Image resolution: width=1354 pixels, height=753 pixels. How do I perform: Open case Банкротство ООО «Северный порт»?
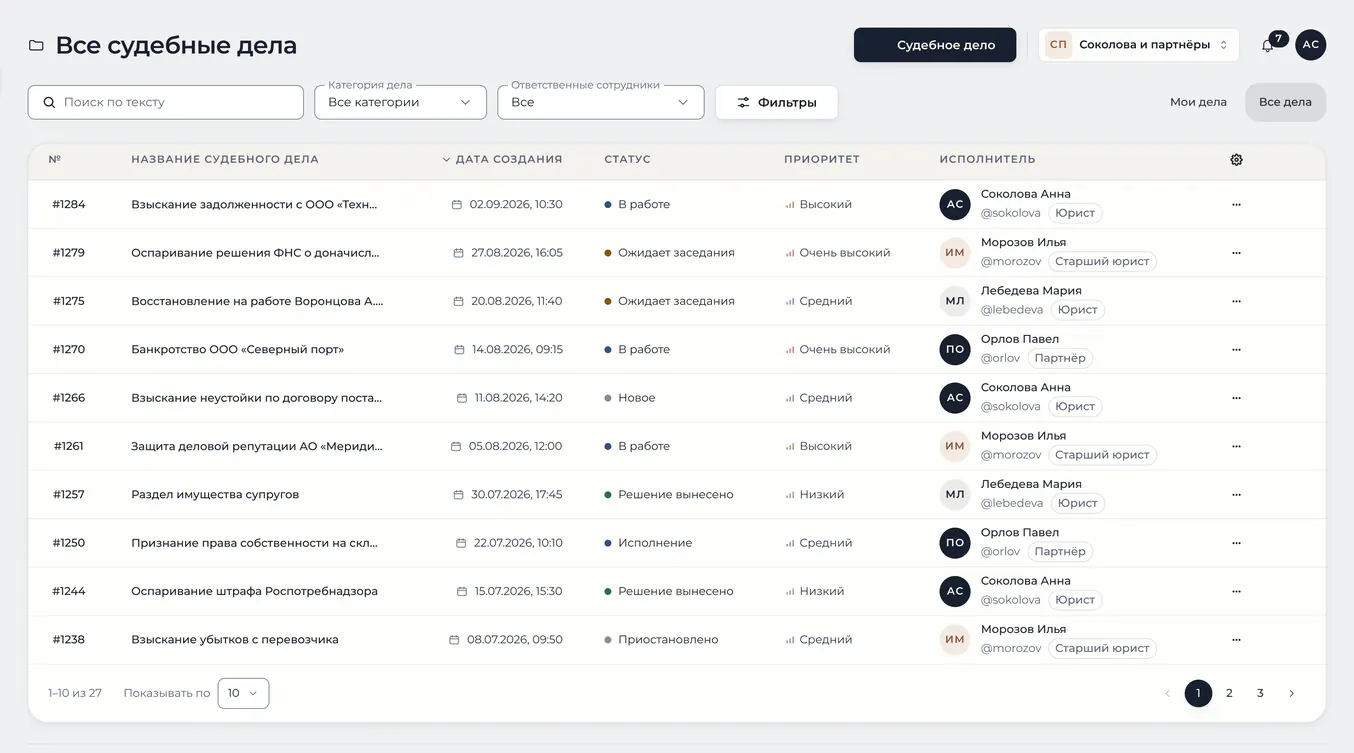[x=238, y=350]
